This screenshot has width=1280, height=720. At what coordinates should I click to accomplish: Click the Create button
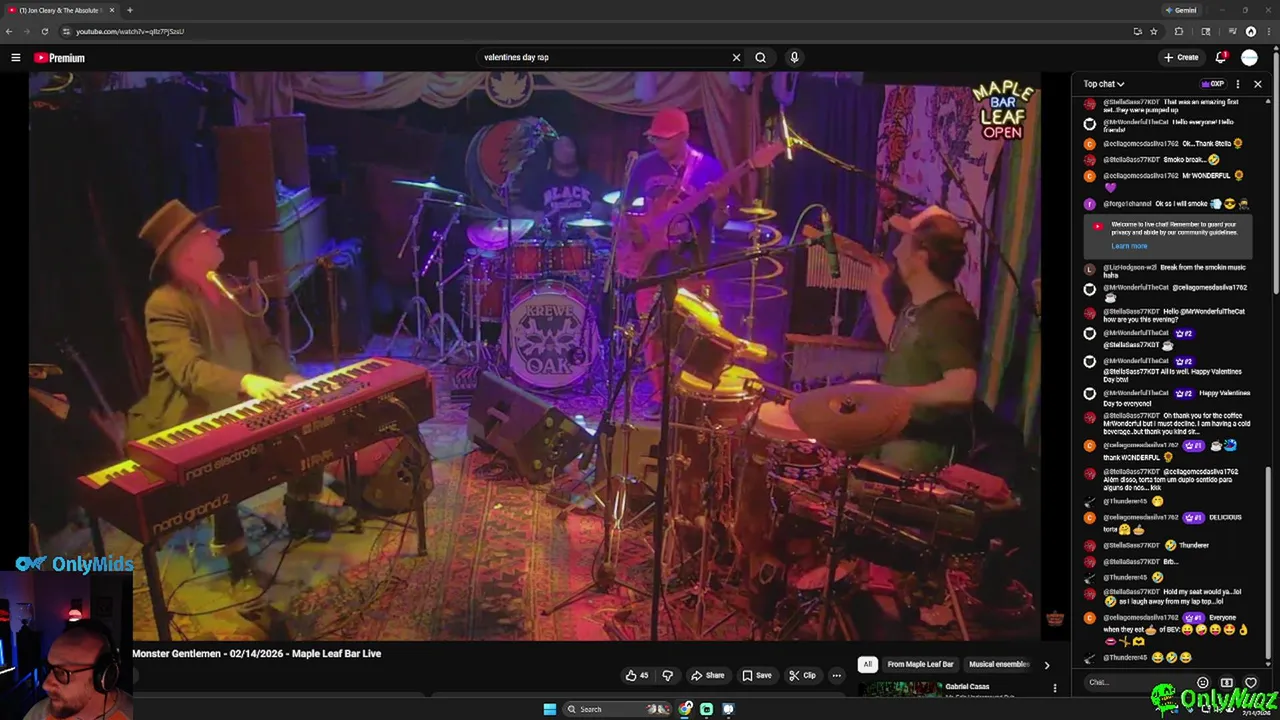point(1181,57)
